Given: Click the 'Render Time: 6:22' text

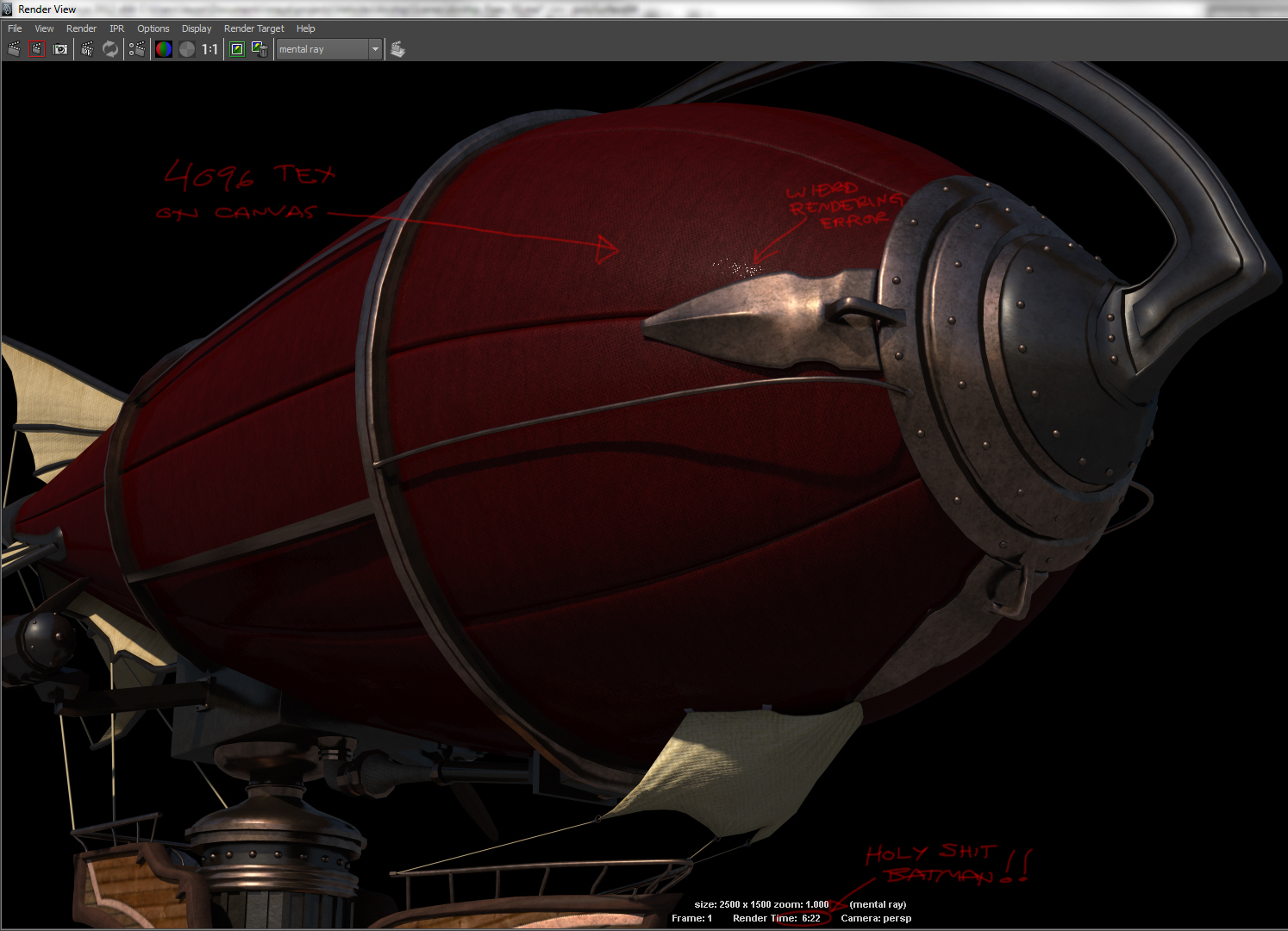Looking at the screenshot, I should coord(777,918).
